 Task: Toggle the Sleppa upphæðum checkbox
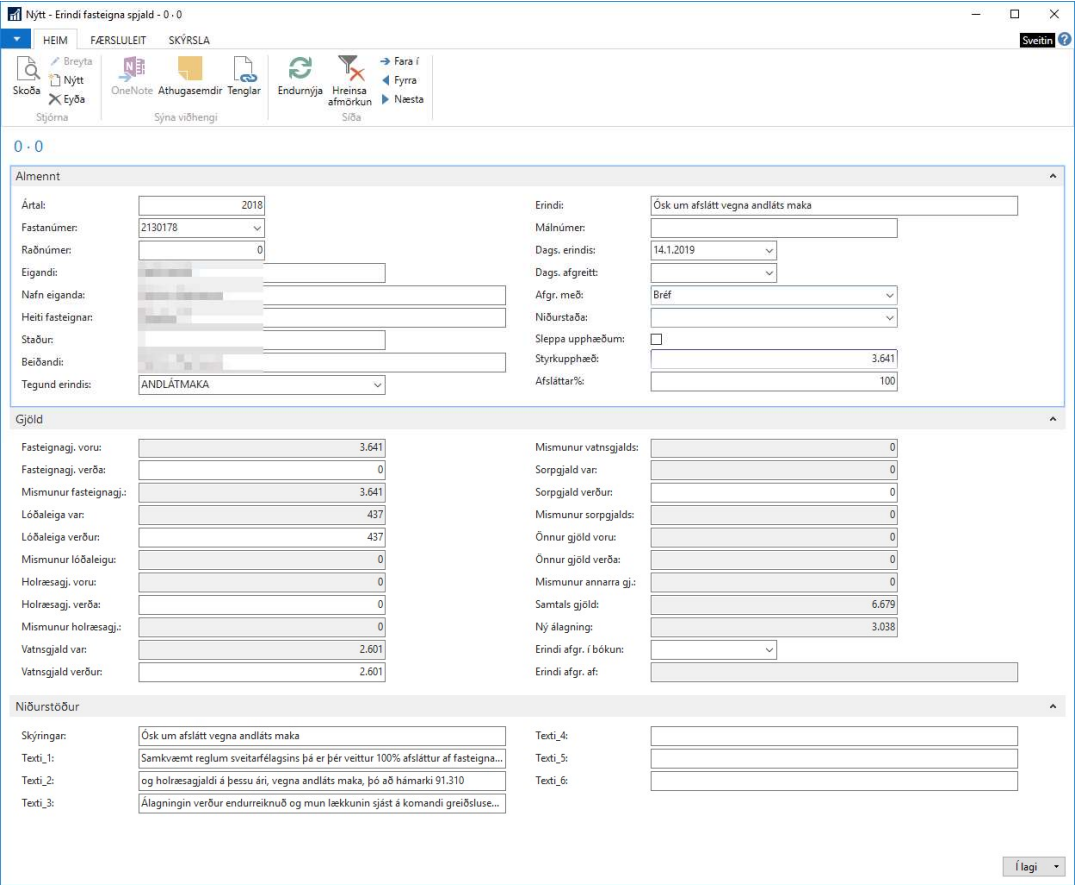tap(656, 339)
